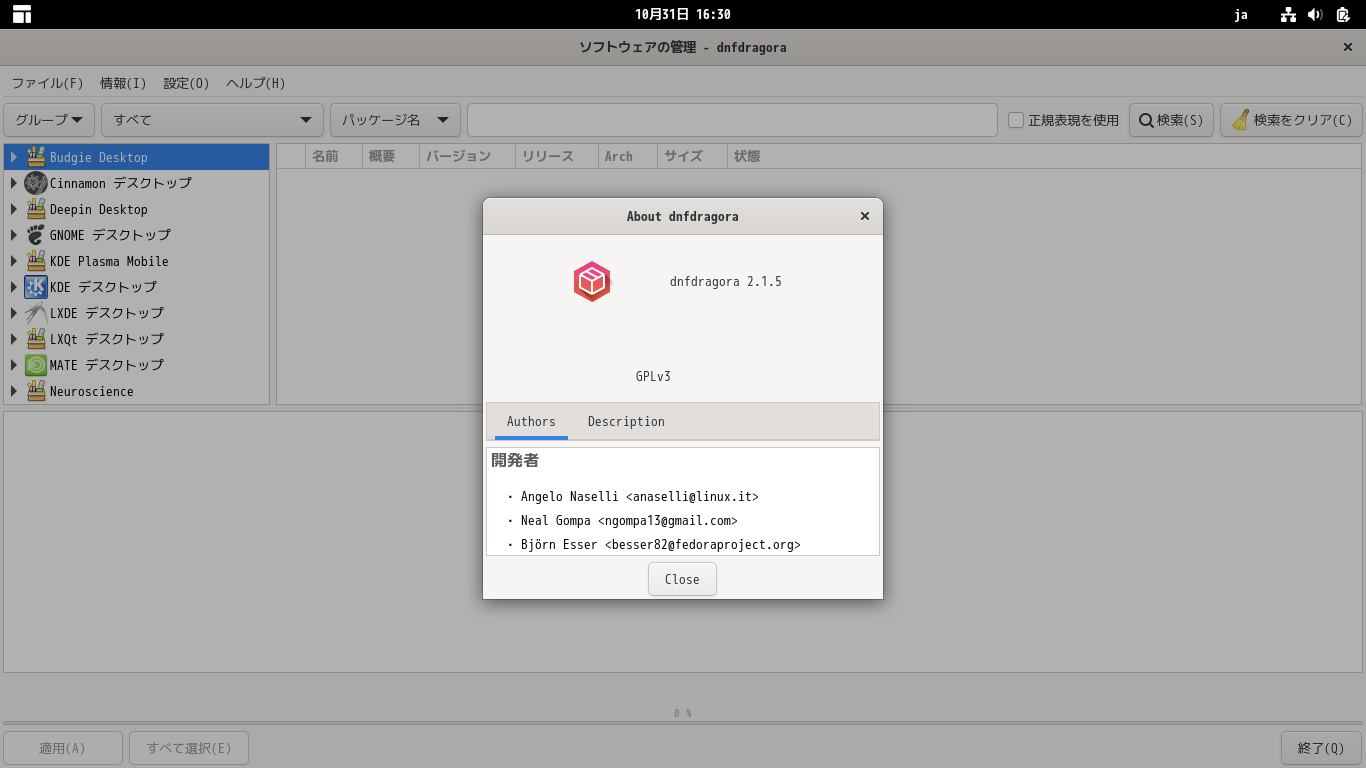Switch to the Authors tab

click(531, 422)
